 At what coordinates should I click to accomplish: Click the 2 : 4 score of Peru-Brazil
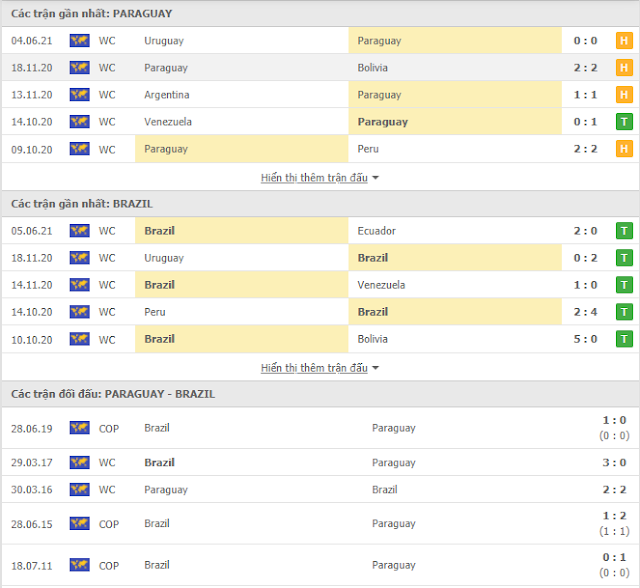(x=585, y=312)
